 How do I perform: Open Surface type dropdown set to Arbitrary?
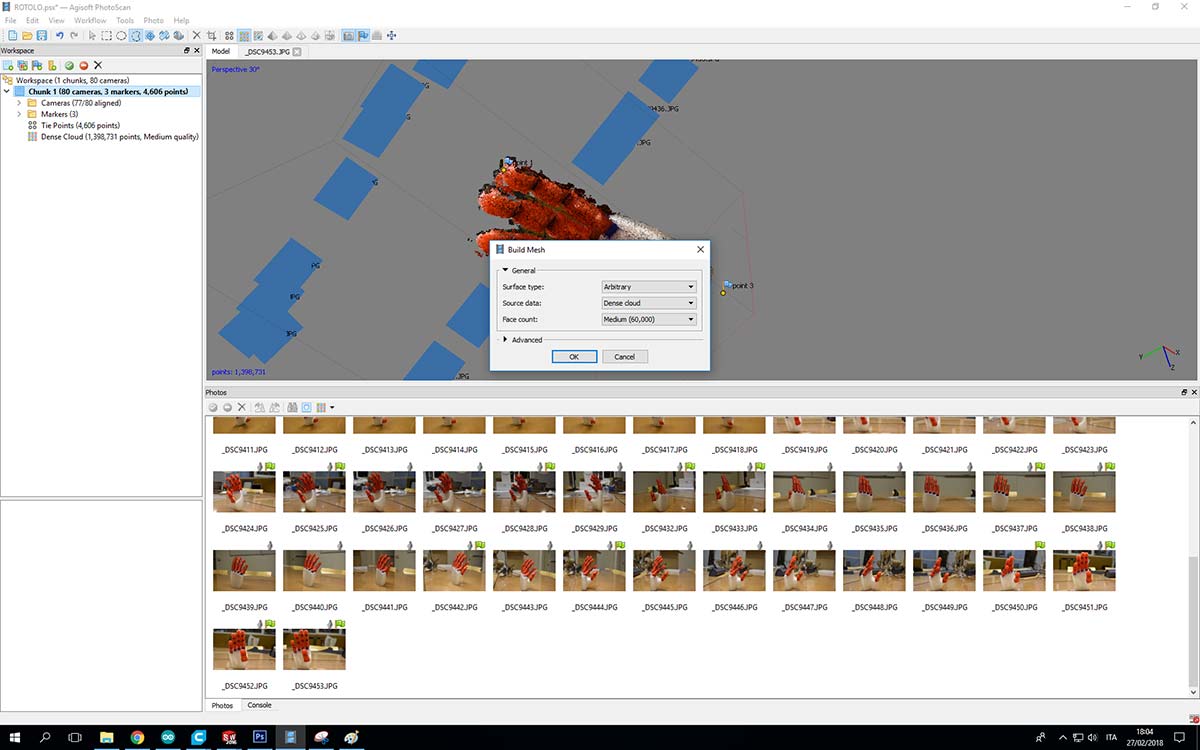tap(648, 287)
